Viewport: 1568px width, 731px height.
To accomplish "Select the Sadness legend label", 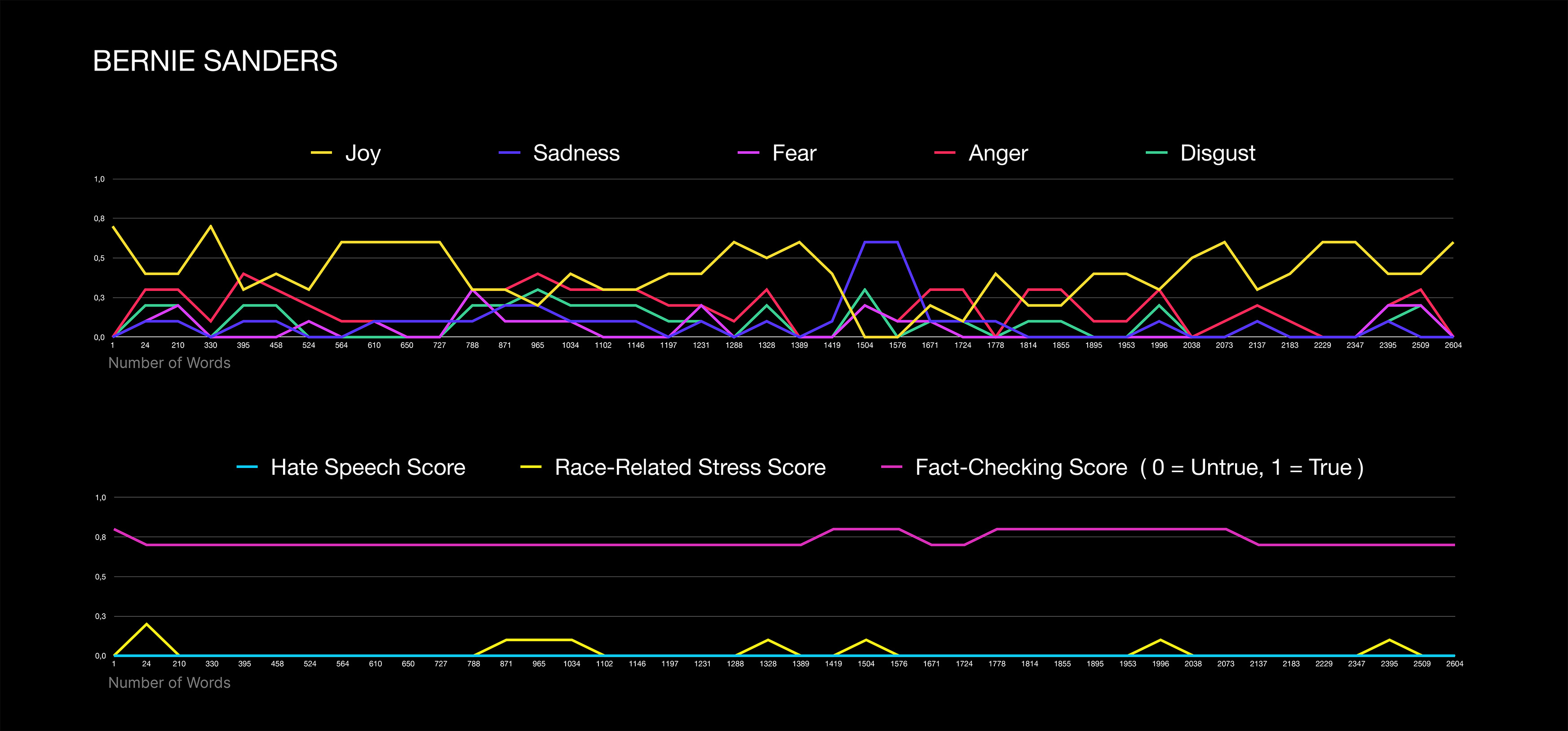I will click(x=576, y=153).
